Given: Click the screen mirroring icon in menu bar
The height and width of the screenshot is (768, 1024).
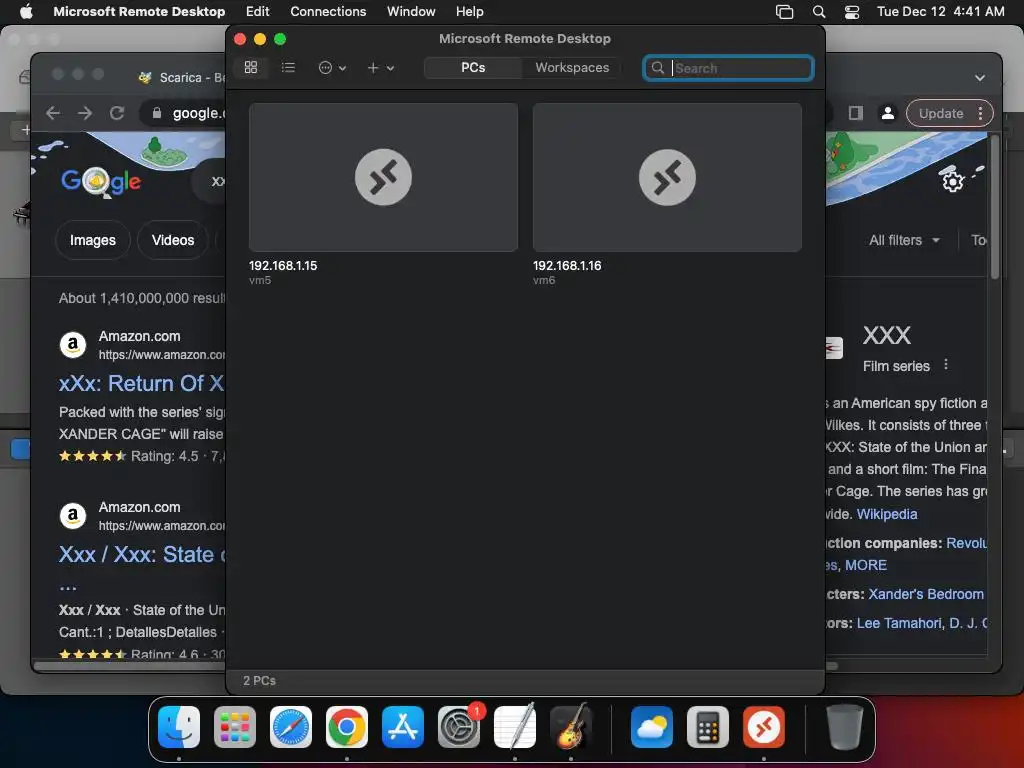Looking at the screenshot, I should pyautogui.click(x=784, y=12).
